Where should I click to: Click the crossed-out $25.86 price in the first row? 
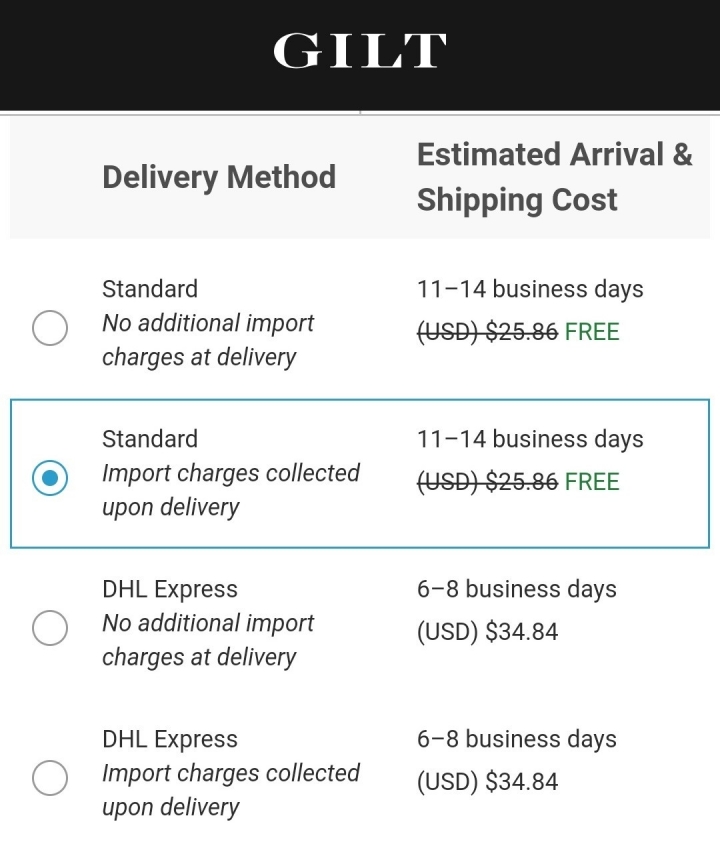487,332
